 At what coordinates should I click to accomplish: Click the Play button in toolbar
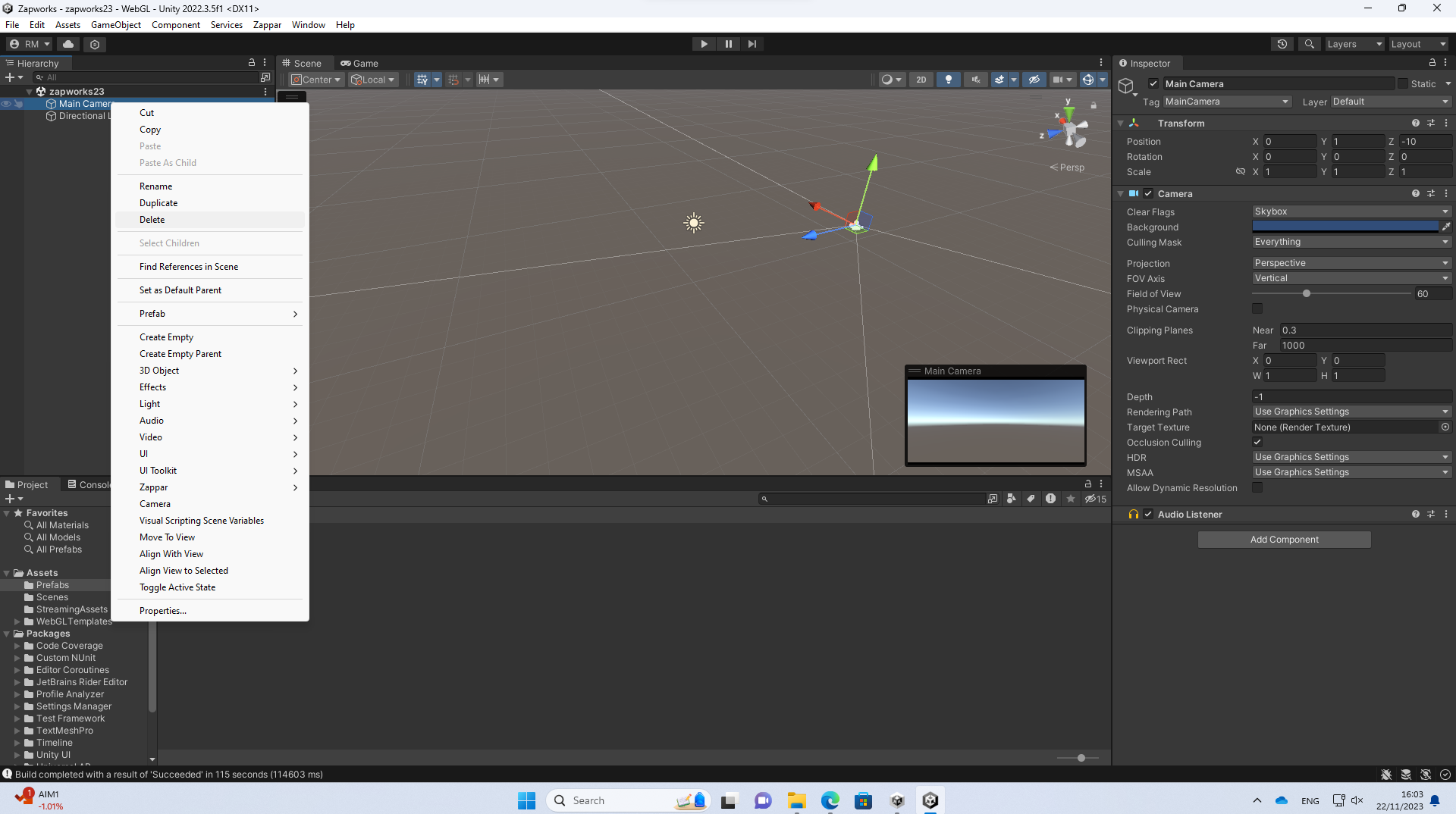point(704,44)
